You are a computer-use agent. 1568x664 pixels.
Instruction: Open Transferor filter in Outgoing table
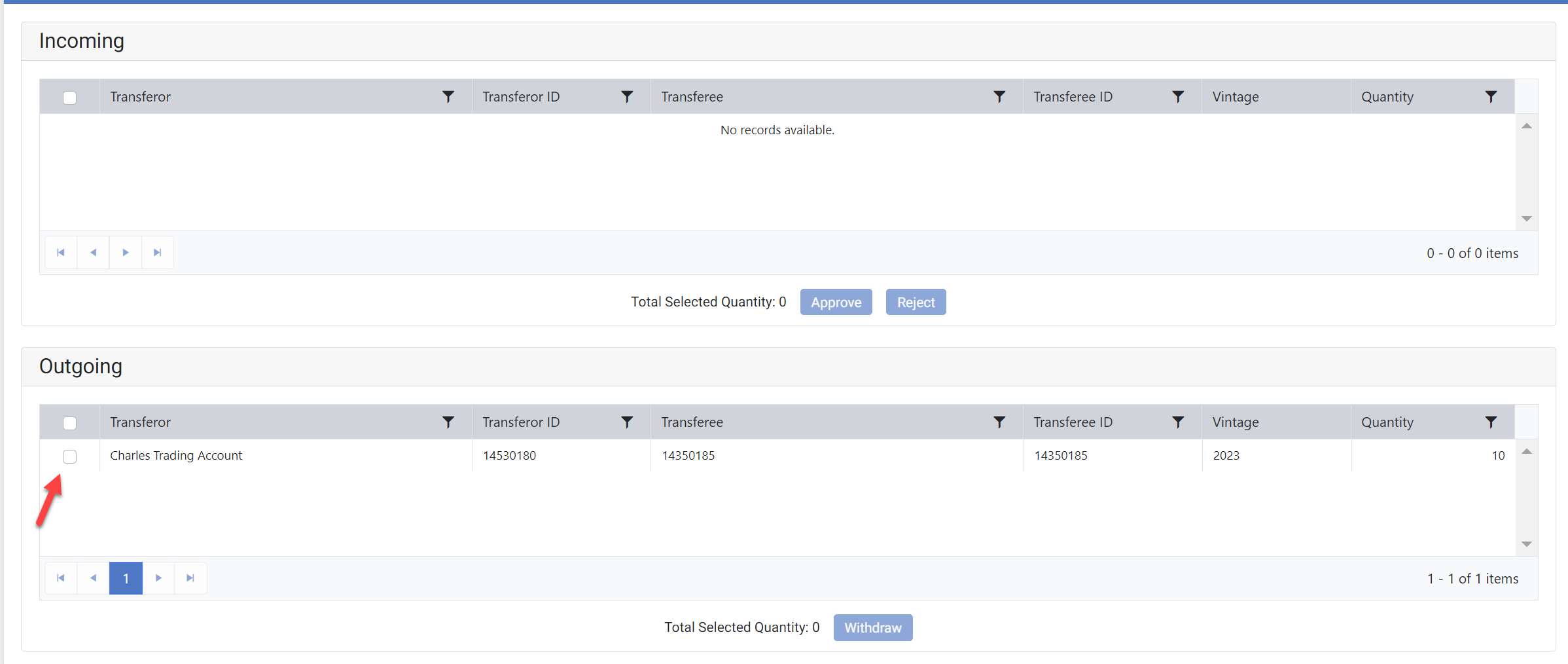[448, 422]
